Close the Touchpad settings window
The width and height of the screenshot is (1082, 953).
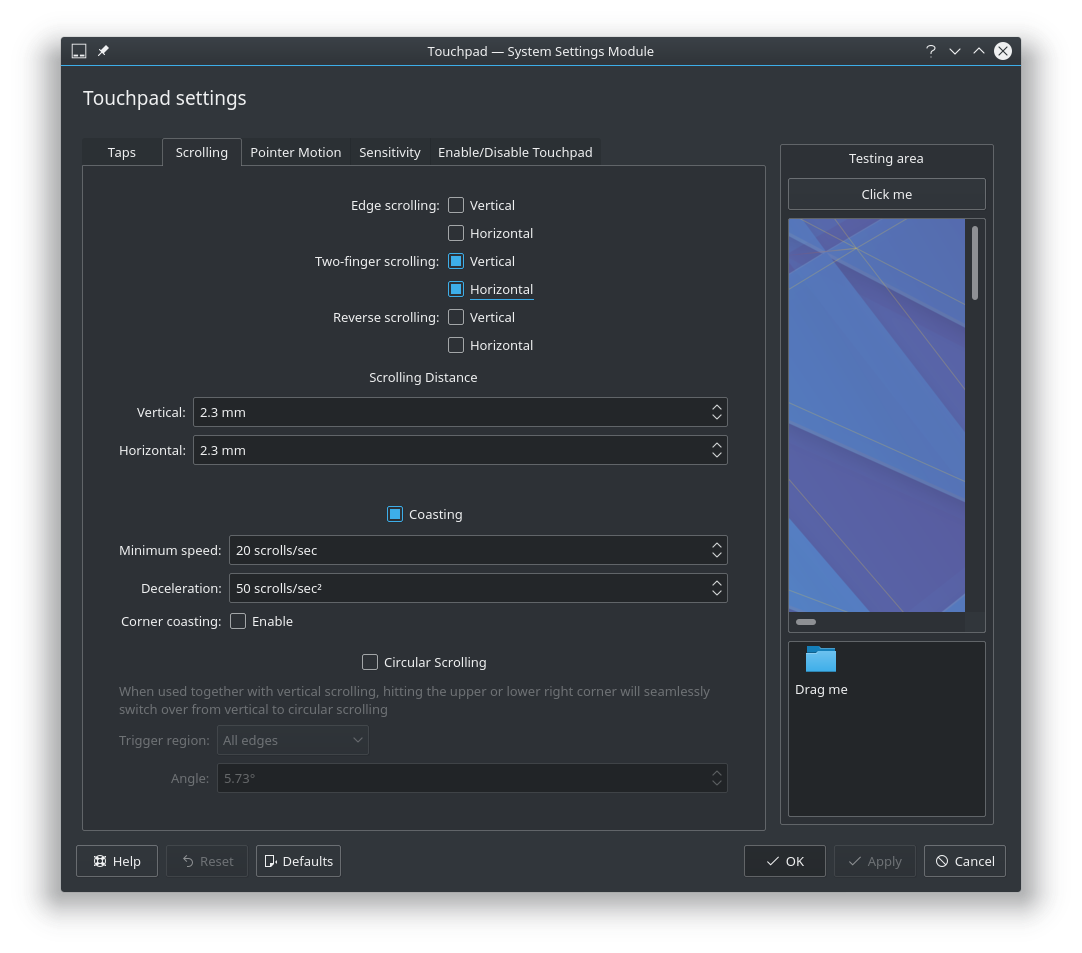1003,51
